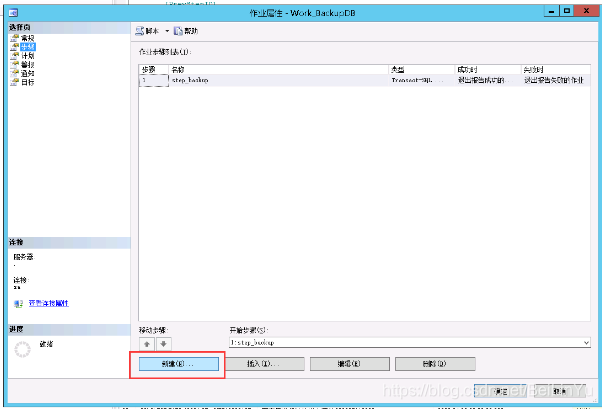Click the Transact-SQL type cell
The height and width of the screenshot is (409, 602).
(422, 80)
